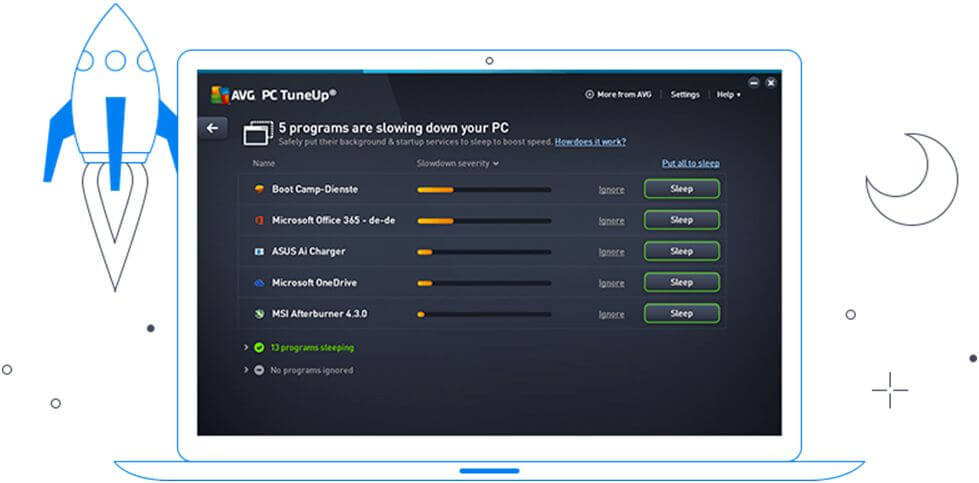This screenshot has height=483, width=979.
Task: Click the No programs ignored text
Action: coord(312,370)
